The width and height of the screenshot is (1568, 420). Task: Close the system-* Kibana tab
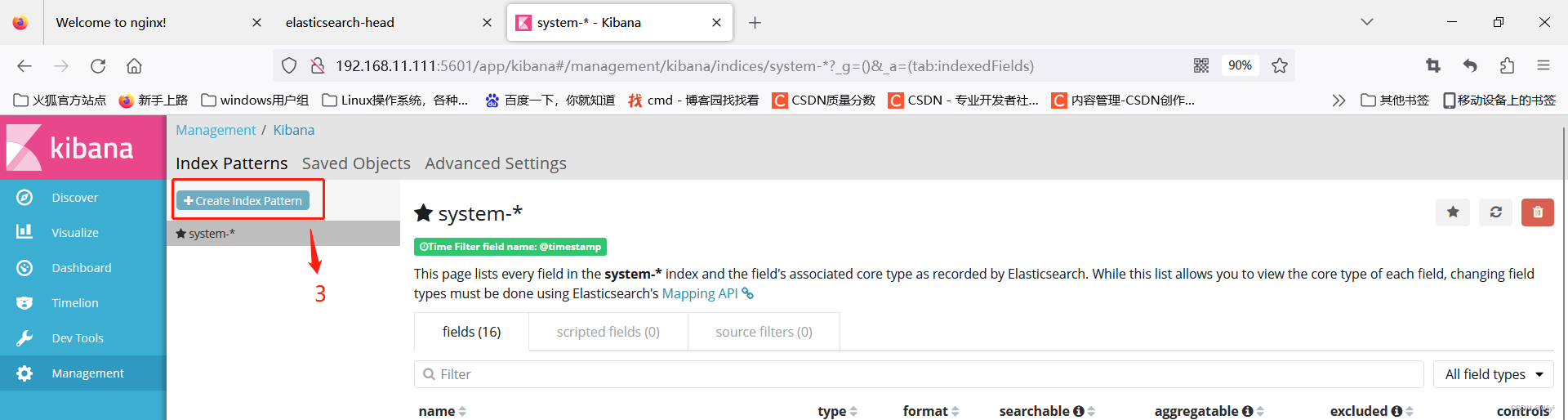(x=716, y=23)
